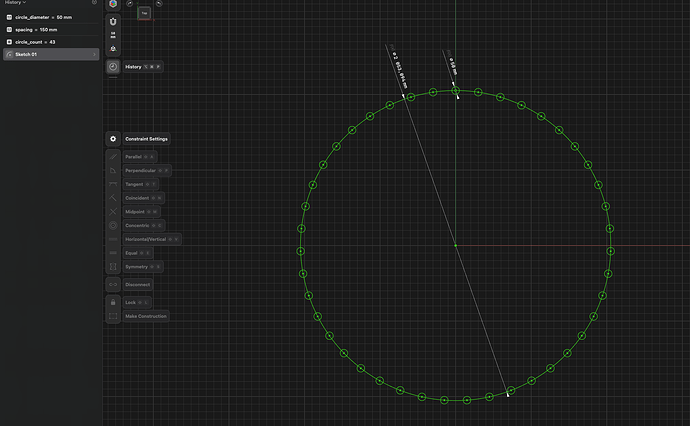Open the History dropdown in sidebar header
This screenshot has height=426, width=690.
point(15,2)
